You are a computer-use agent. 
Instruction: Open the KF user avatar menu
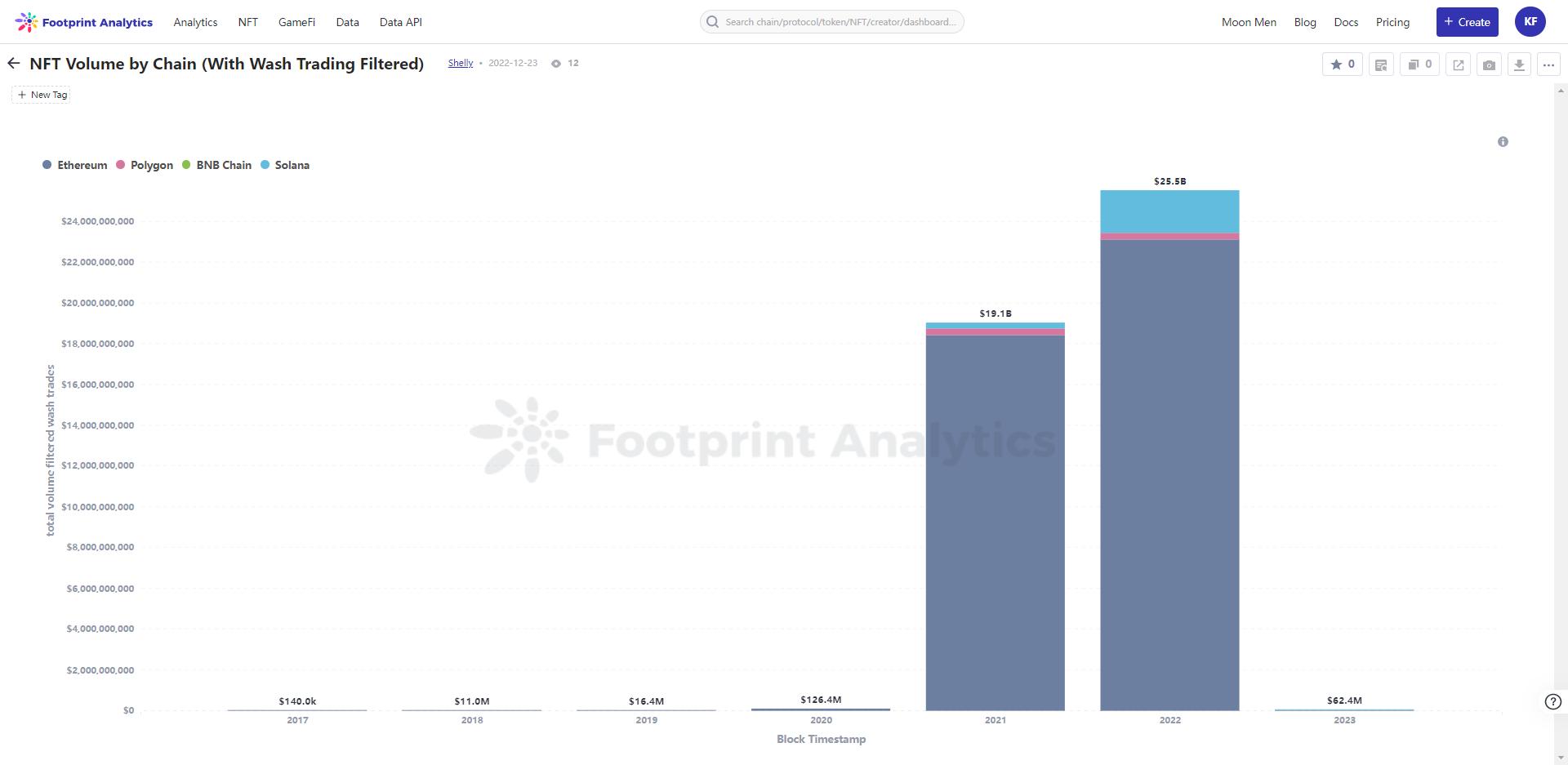[x=1530, y=22]
